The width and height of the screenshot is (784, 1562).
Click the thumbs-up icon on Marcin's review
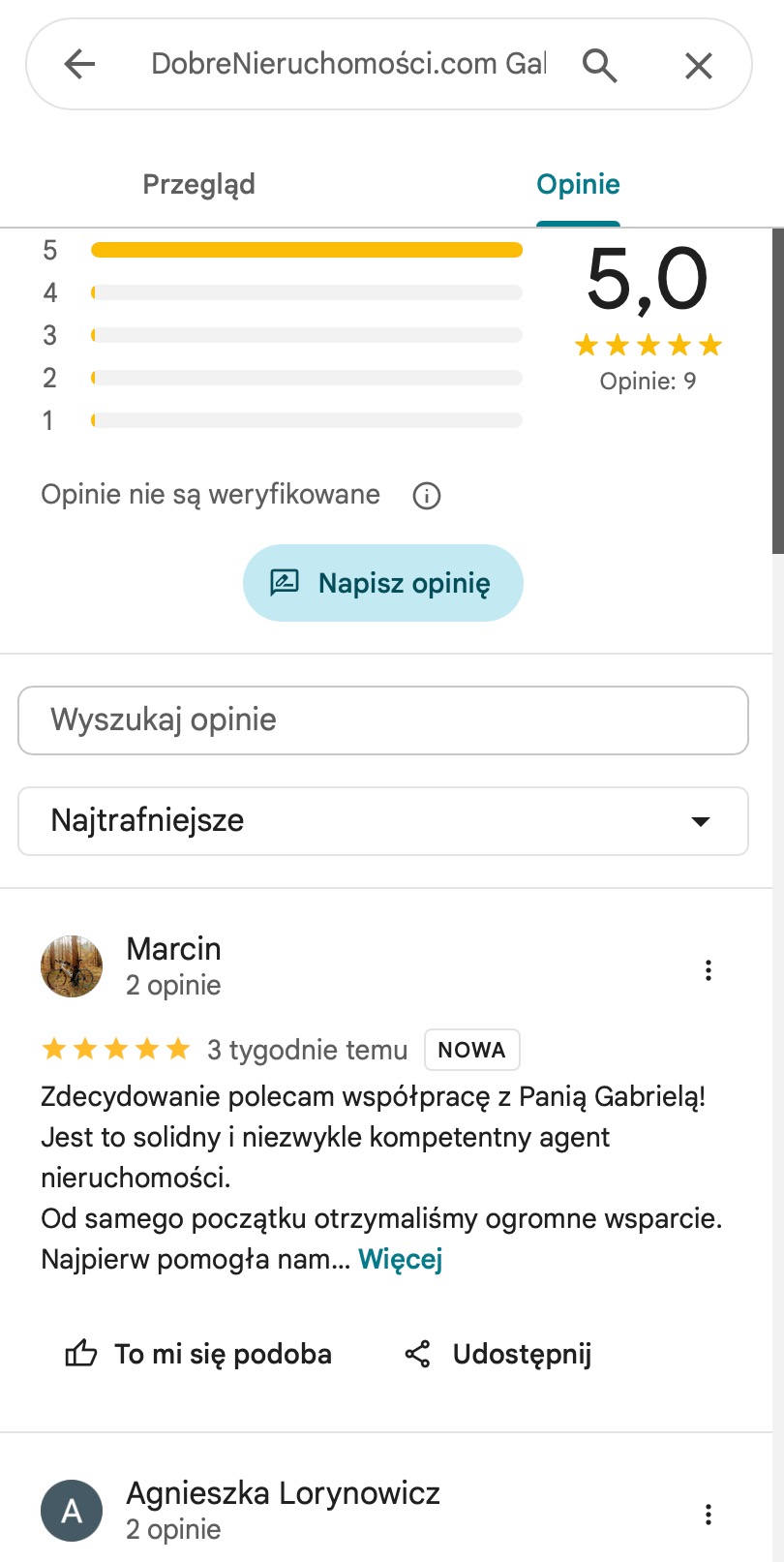pos(82,1353)
